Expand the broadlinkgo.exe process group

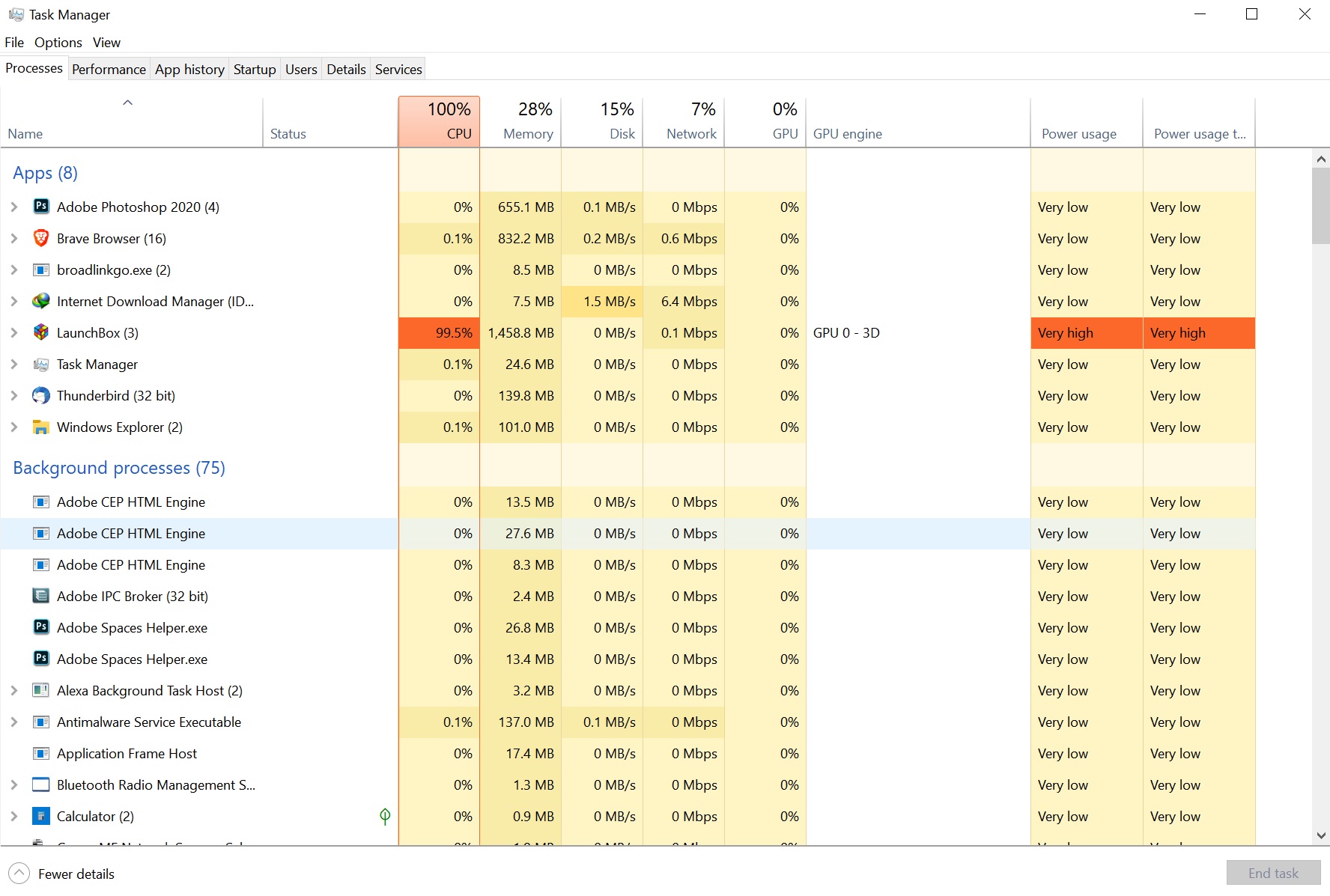pos(13,269)
